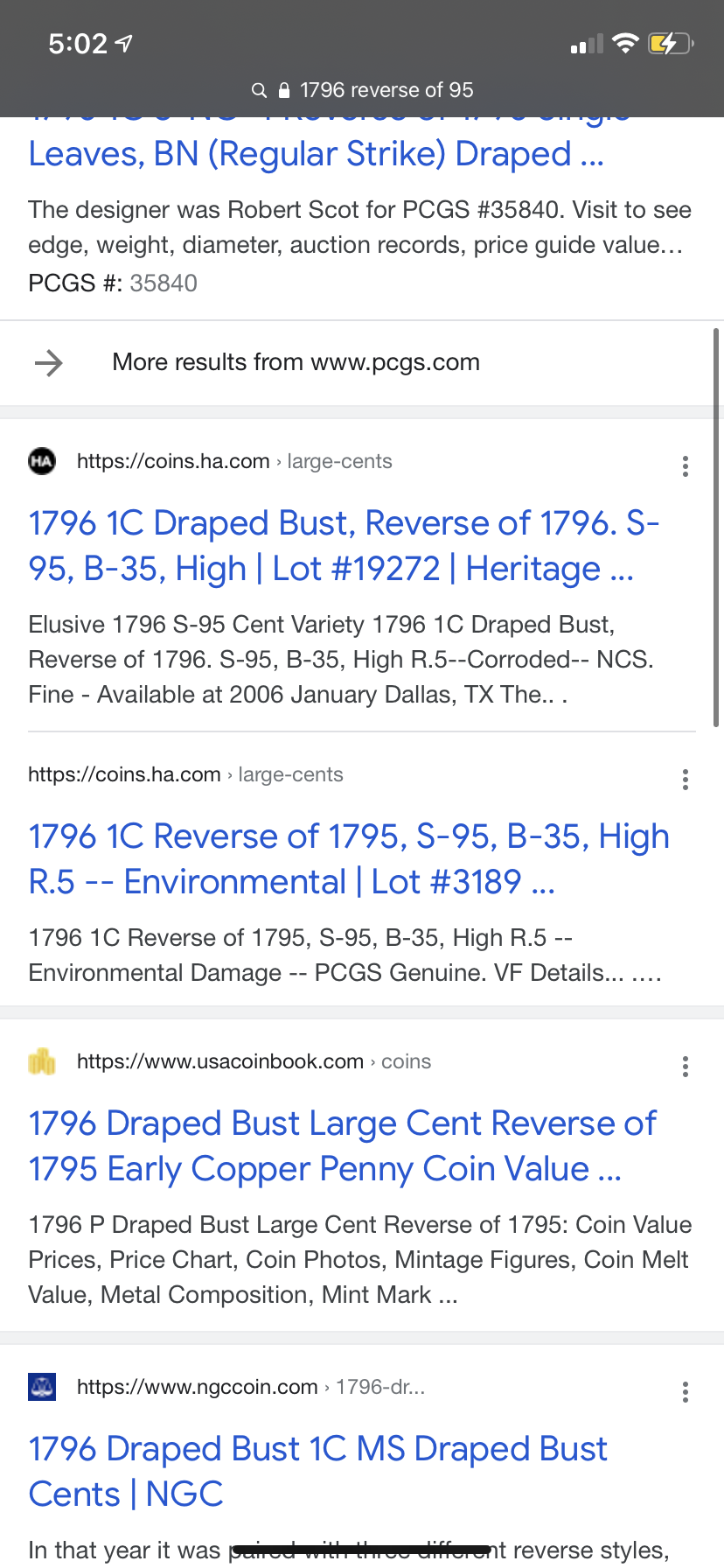Open the three-dot menu for Heritage Lot #19272 result
This screenshot has height=1568, width=724.
tap(686, 466)
